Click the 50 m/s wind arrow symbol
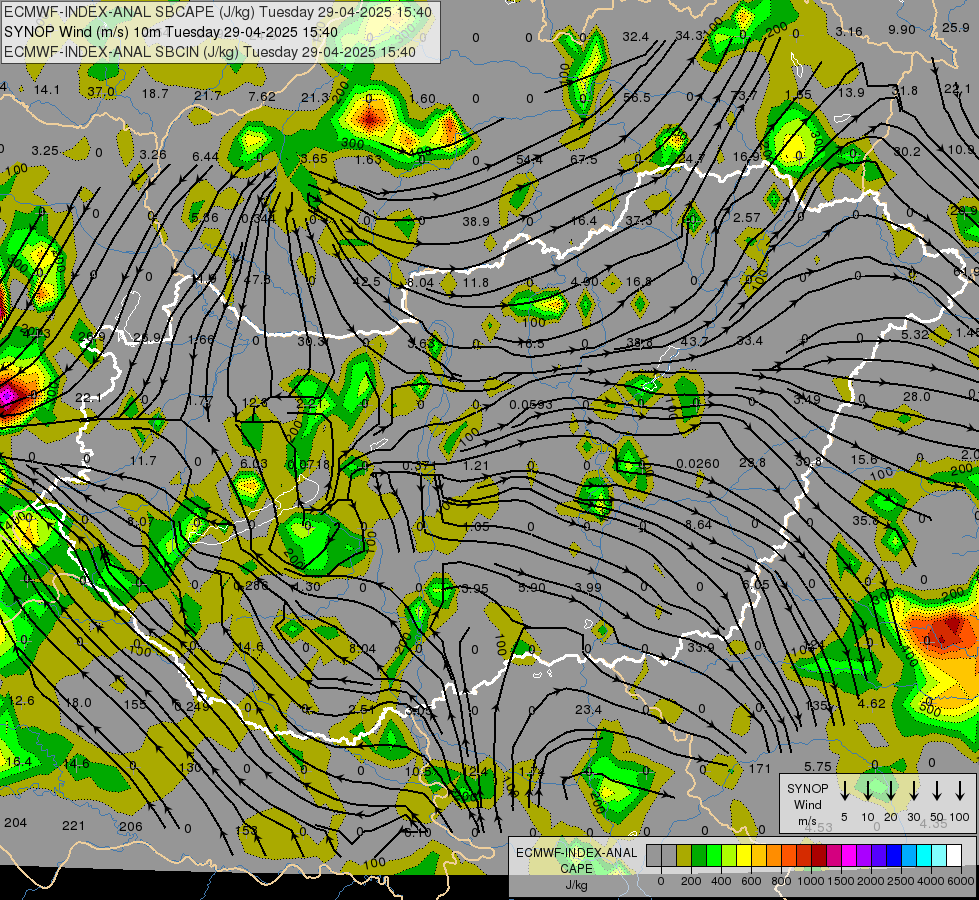Image resolution: width=979 pixels, height=900 pixels. point(937,790)
